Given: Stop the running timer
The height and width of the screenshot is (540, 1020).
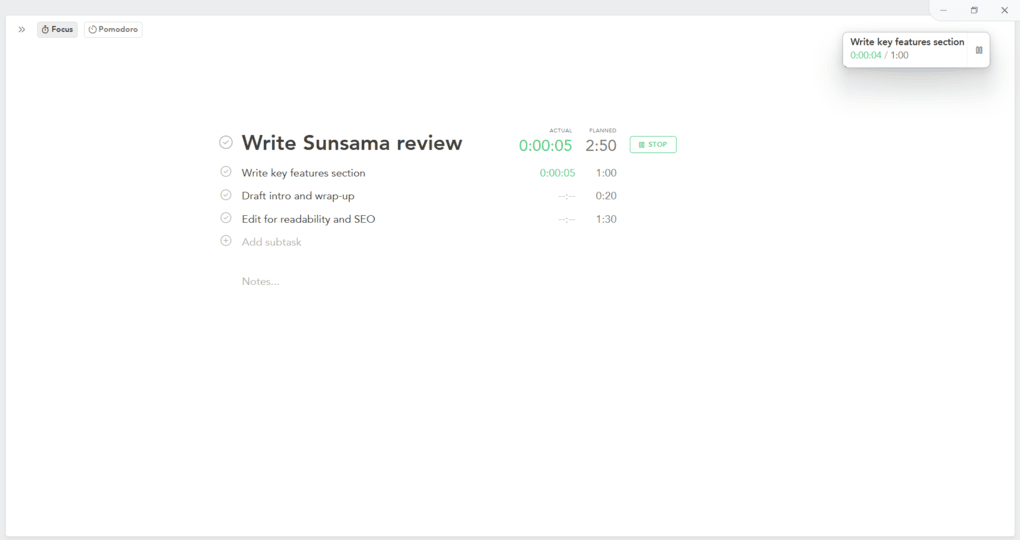Looking at the screenshot, I should pyautogui.click(x=653, y=144).
